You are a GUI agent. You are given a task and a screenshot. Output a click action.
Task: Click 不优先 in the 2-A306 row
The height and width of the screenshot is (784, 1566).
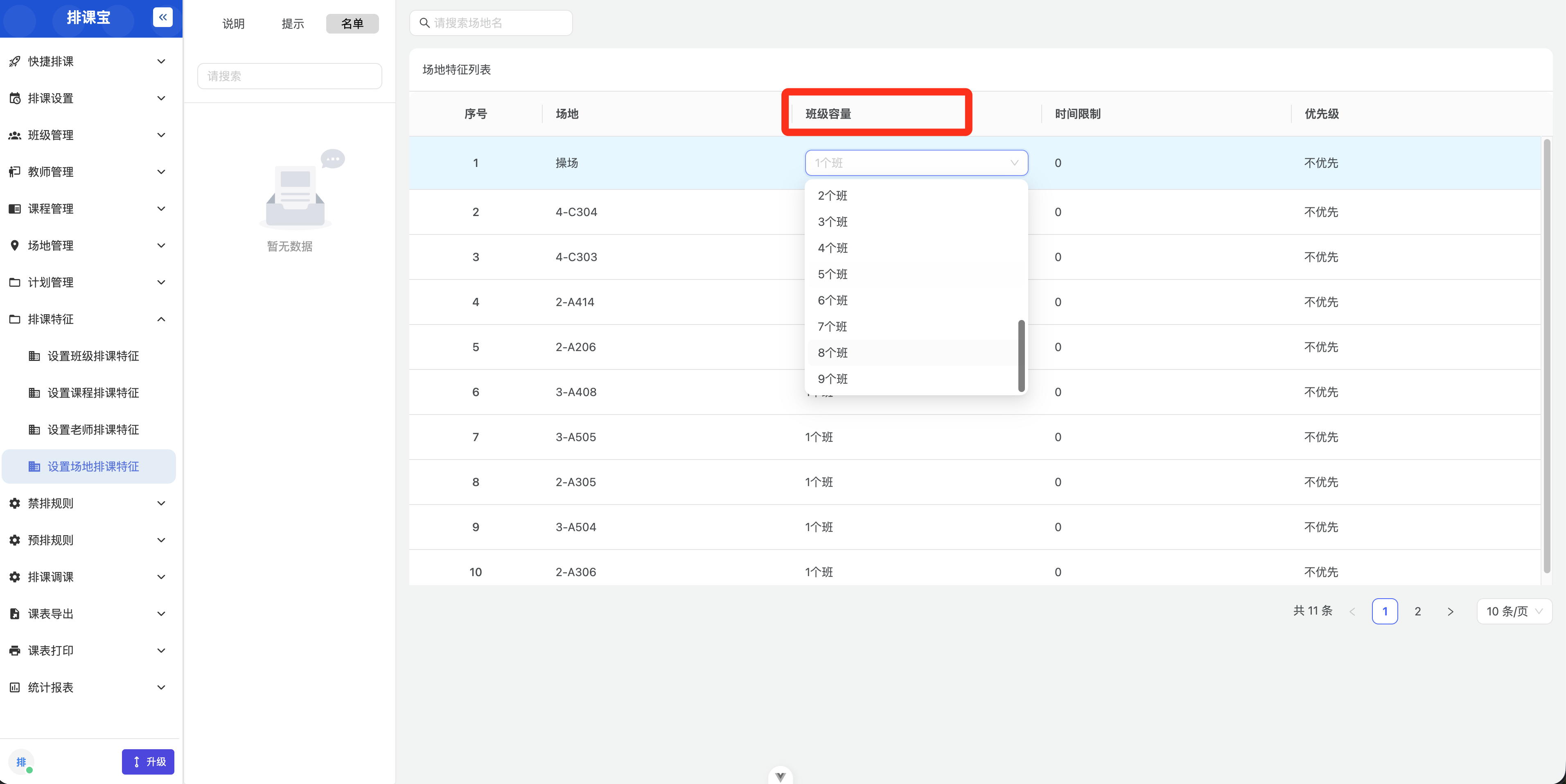point(1321,572)
